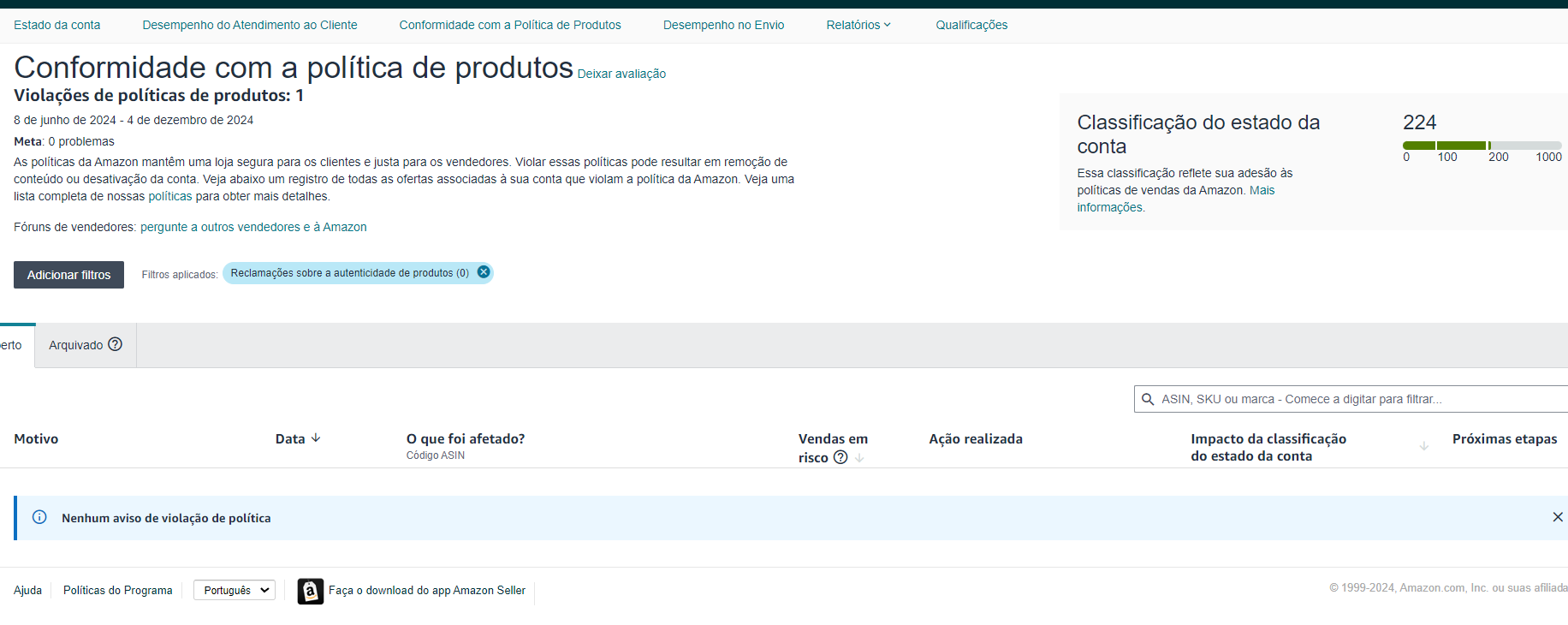The height and width of the screenshot is (625, 1568).
Task: Open the help icon next to Arquivado
Action: coord(116,344)
